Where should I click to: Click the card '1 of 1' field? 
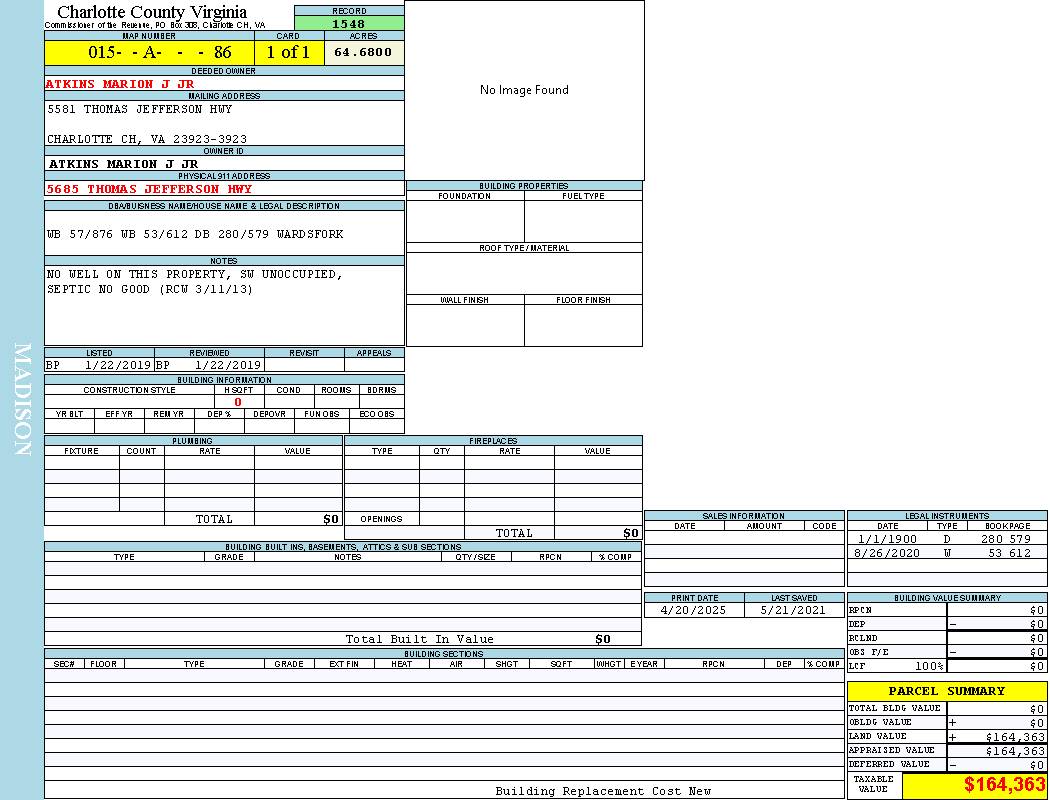[288, 53]
